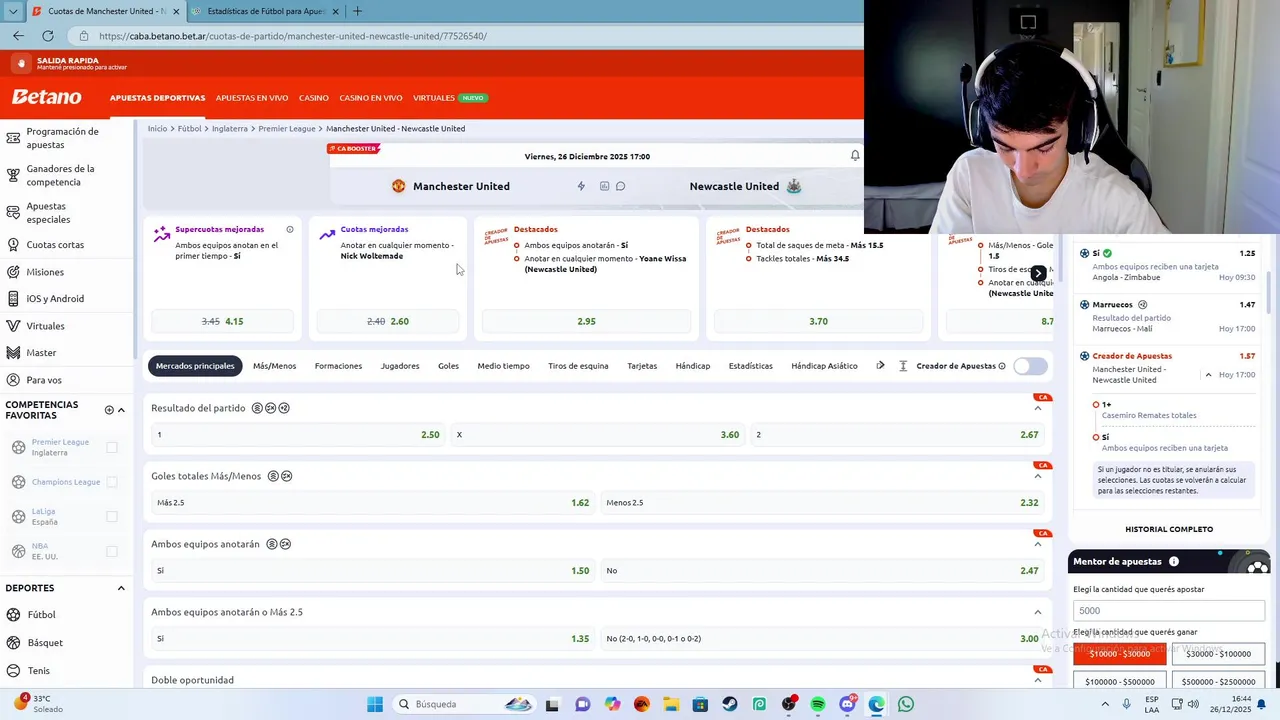
Task: Check LaLiga favorite checkbox
Action: (x=112, y=516)
